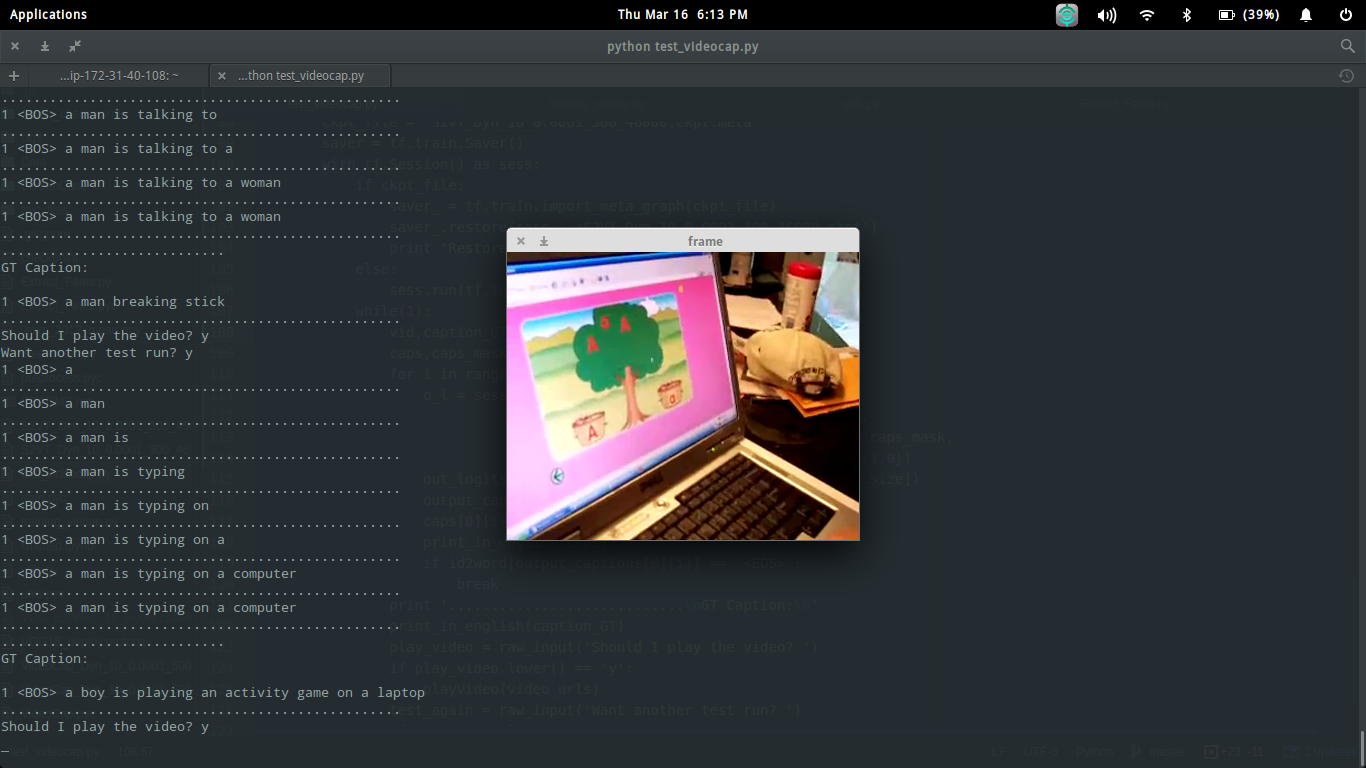This screenshot has width=1366, height=768.
Task: Click the line "1 <BOS> a man is talking to a"
Action: point(117,148)
